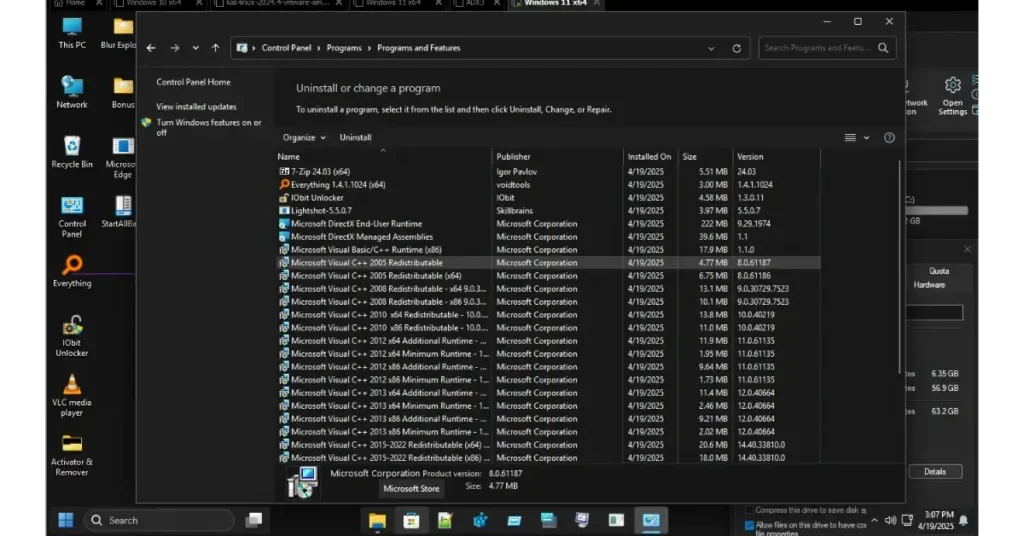Sort by the Publisher column header
1024x536 pixels.
coord(558,157)
